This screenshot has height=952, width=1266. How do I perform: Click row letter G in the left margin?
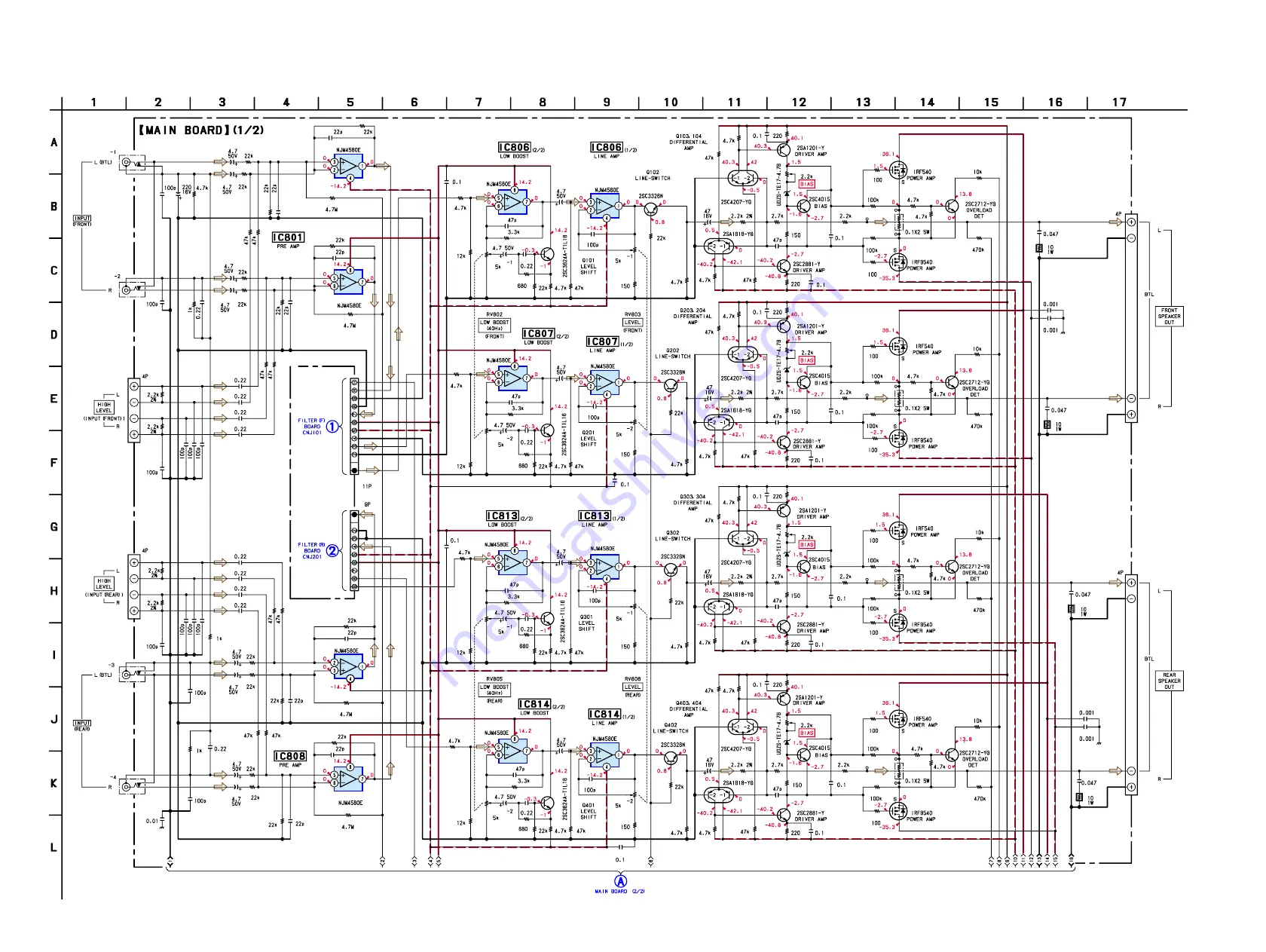click(x=54, y=527)
